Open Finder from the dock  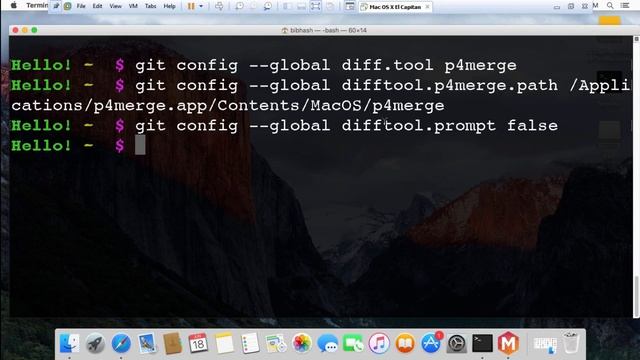point(69,343)
